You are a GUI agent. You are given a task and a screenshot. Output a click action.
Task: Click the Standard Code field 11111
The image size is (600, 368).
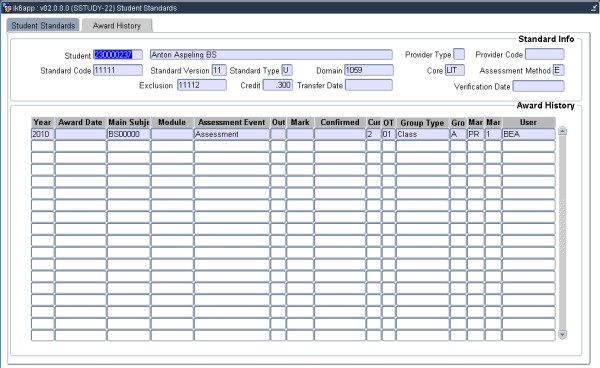118,70
